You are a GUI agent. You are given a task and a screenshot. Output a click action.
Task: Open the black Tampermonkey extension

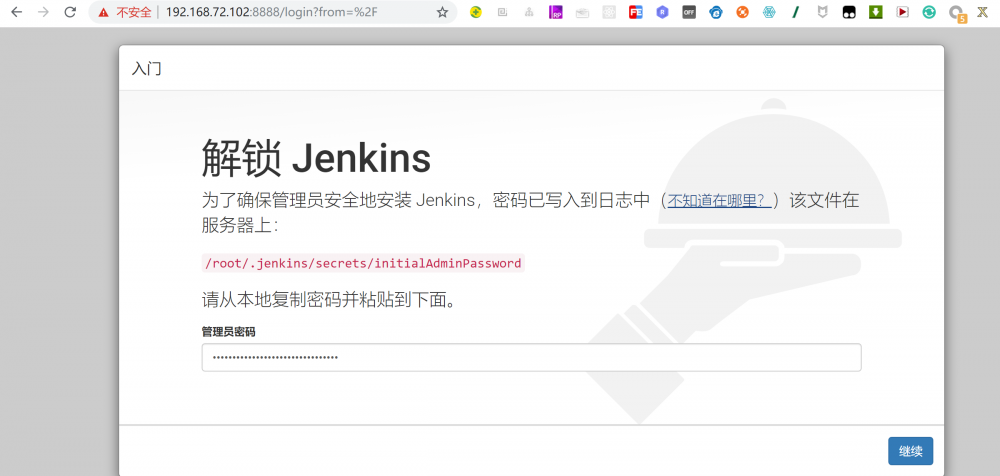(849, 12)
